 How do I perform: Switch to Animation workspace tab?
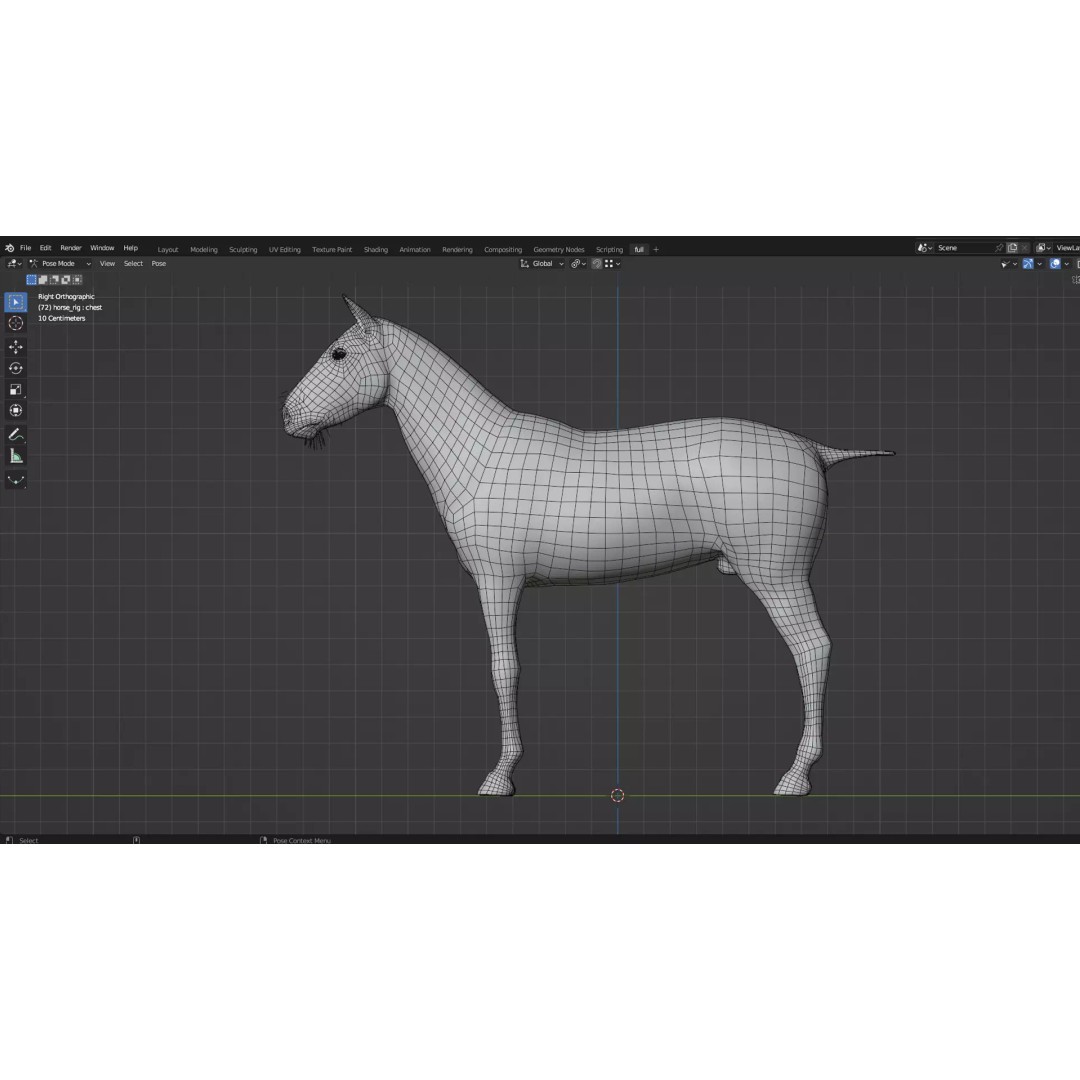click(415, 249)
